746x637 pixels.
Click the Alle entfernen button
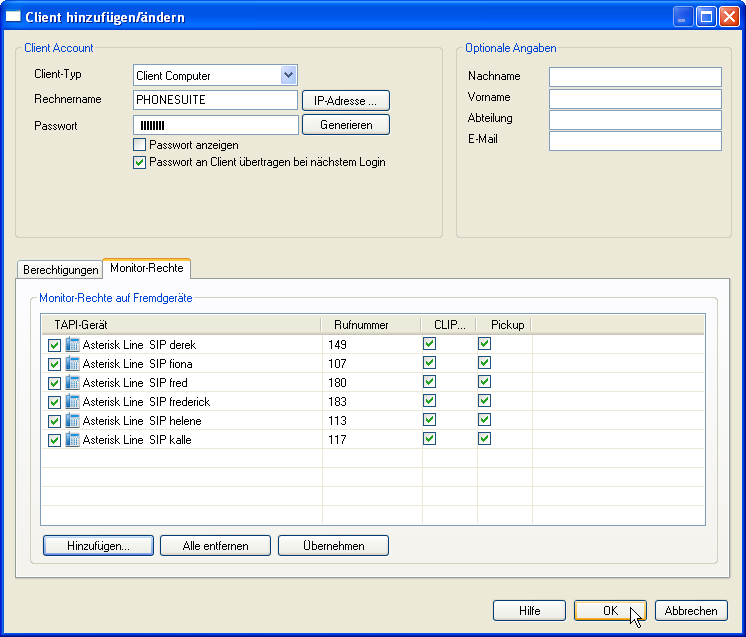pyautogui.click(x=215, y=546)
